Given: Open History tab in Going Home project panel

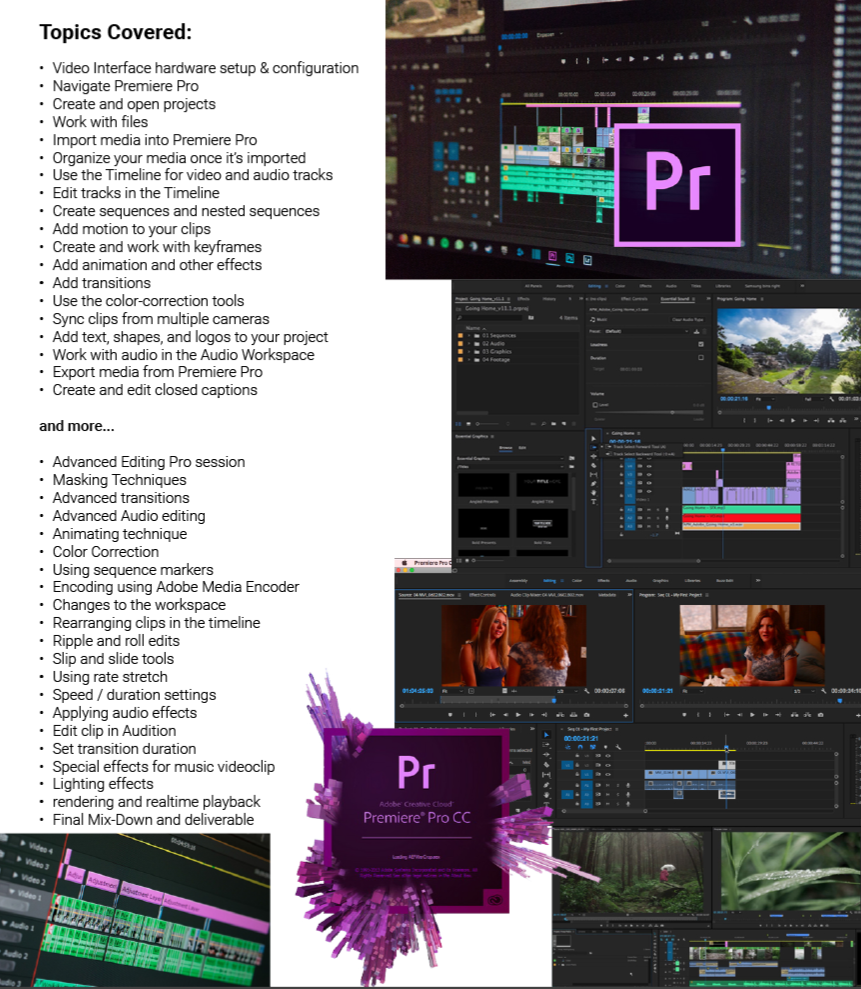Looking at the screenshot, I should (x=549, y=299).
